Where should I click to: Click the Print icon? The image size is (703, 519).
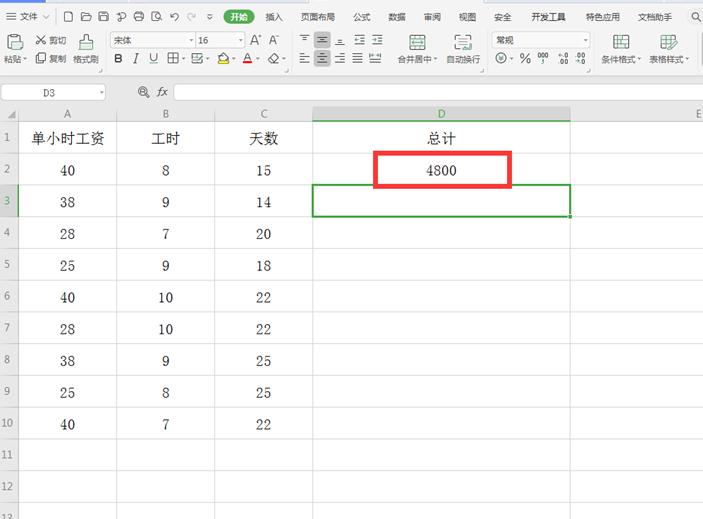tap(139, 17)
